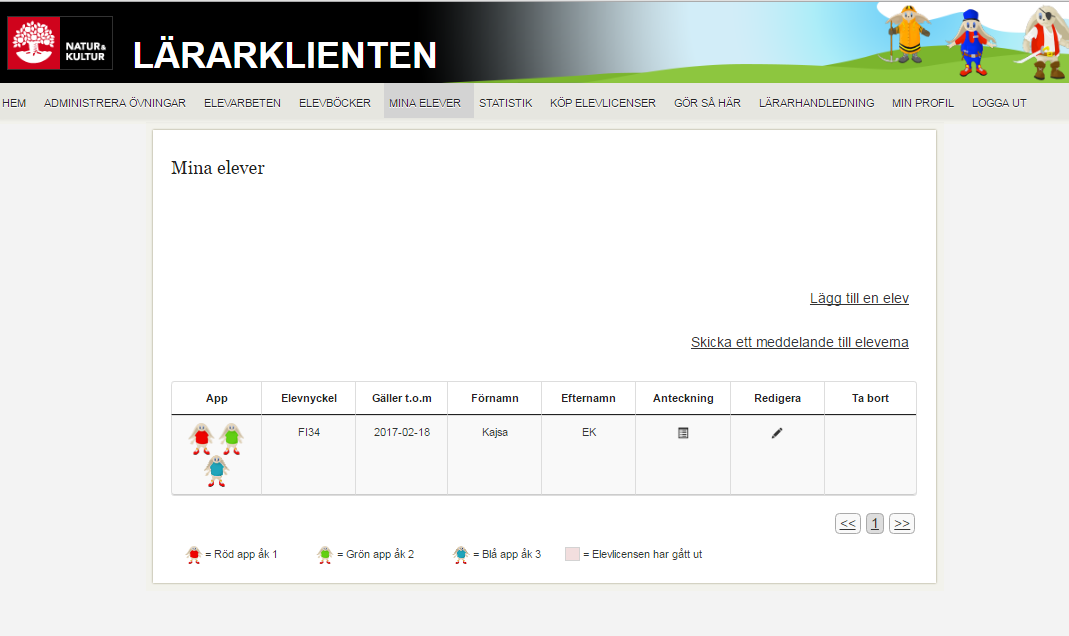
Task: Click '= Elevlicensen har gått ut' legend text
Action: click(642, 554)
